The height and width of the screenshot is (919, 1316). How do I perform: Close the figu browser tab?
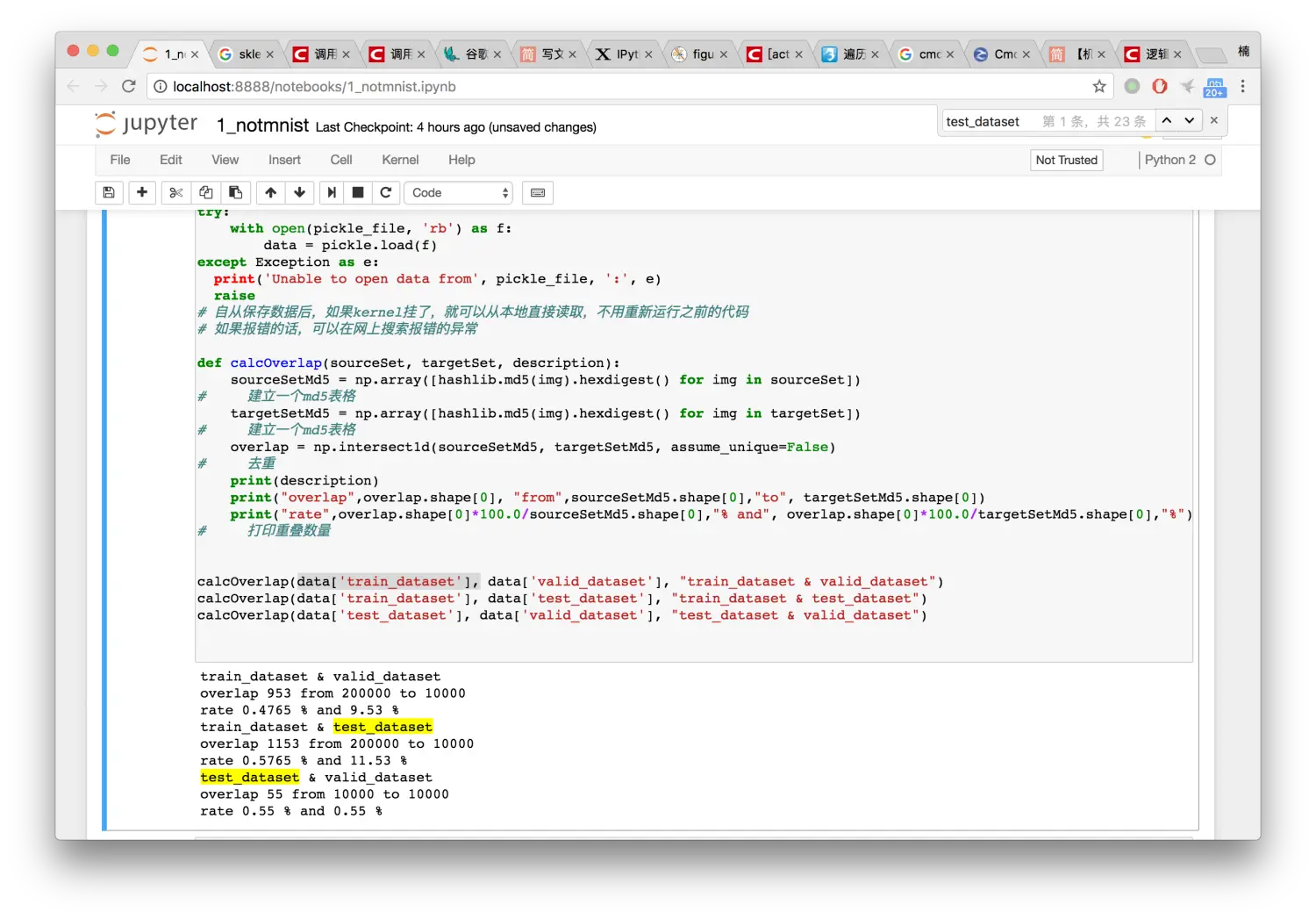pyautogui.click(x=724, y=54)
